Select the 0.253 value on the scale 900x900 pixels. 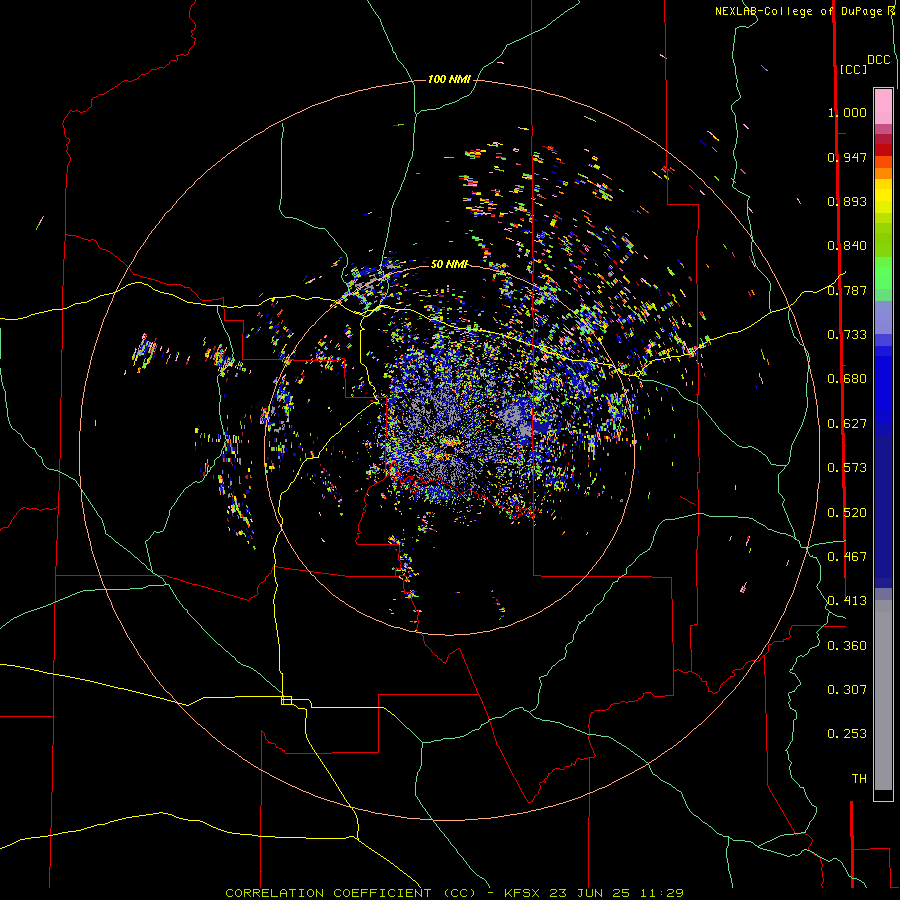pyautogui.click(x=847, y=734)
